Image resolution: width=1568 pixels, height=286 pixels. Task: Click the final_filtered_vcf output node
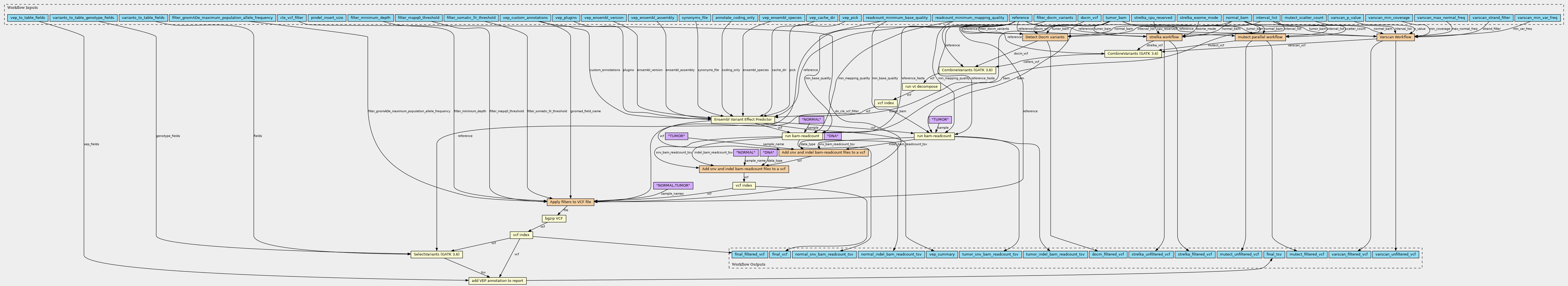pos(749,254)
